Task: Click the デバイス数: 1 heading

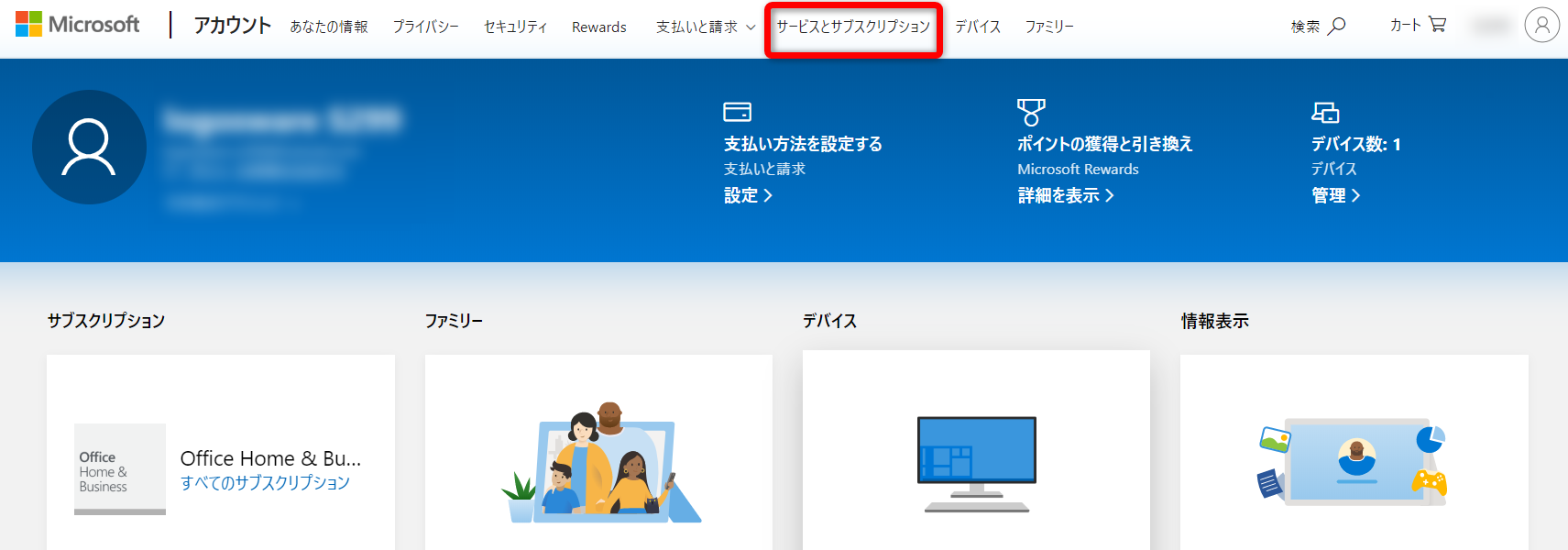Action: (1356, 144)
